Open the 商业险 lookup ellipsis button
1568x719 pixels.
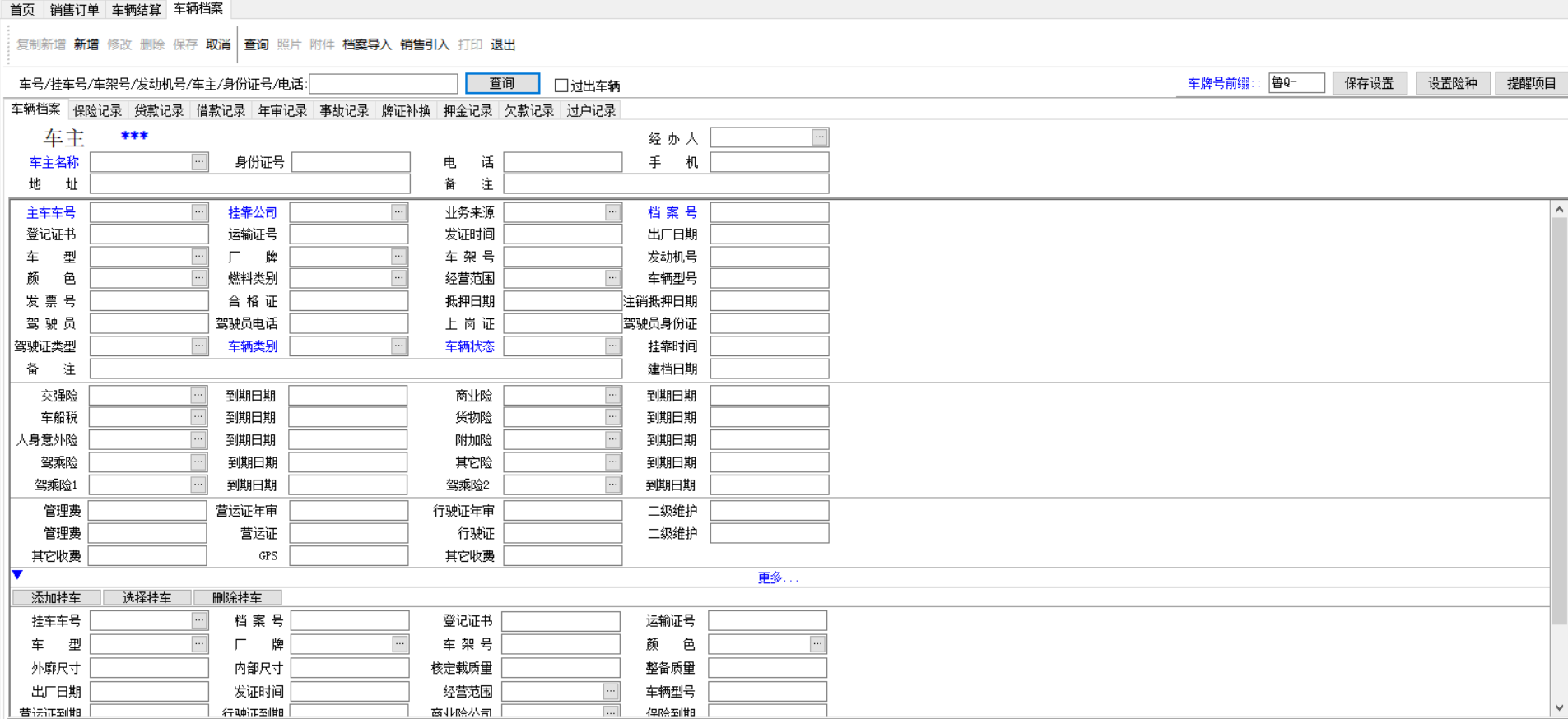pyautogui.click(x=612, y=396)
